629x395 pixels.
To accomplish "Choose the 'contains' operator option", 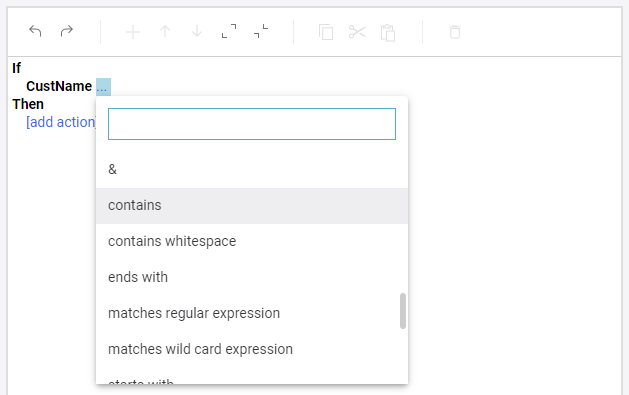I will point(252,206).
